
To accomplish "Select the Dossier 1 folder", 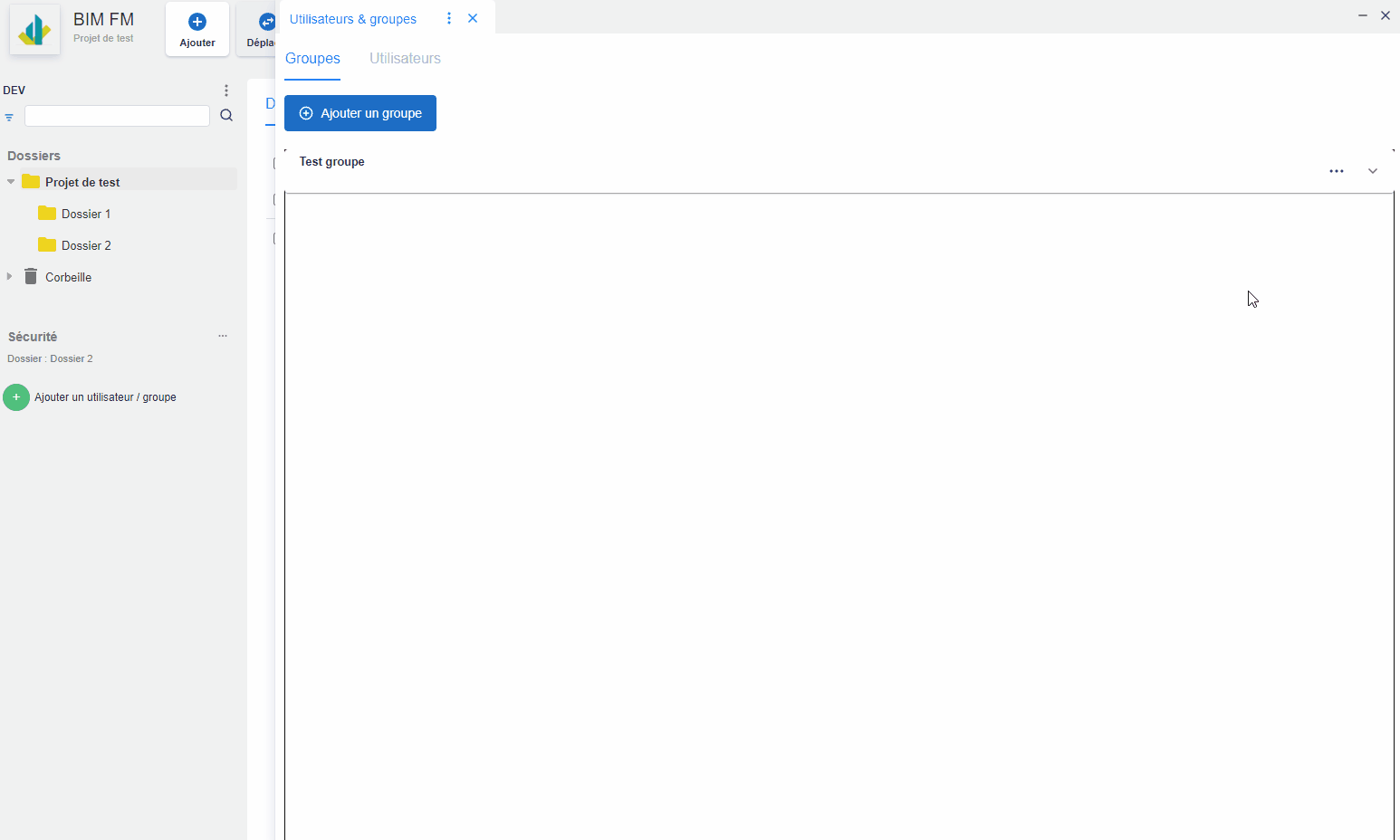I will 85,214.
